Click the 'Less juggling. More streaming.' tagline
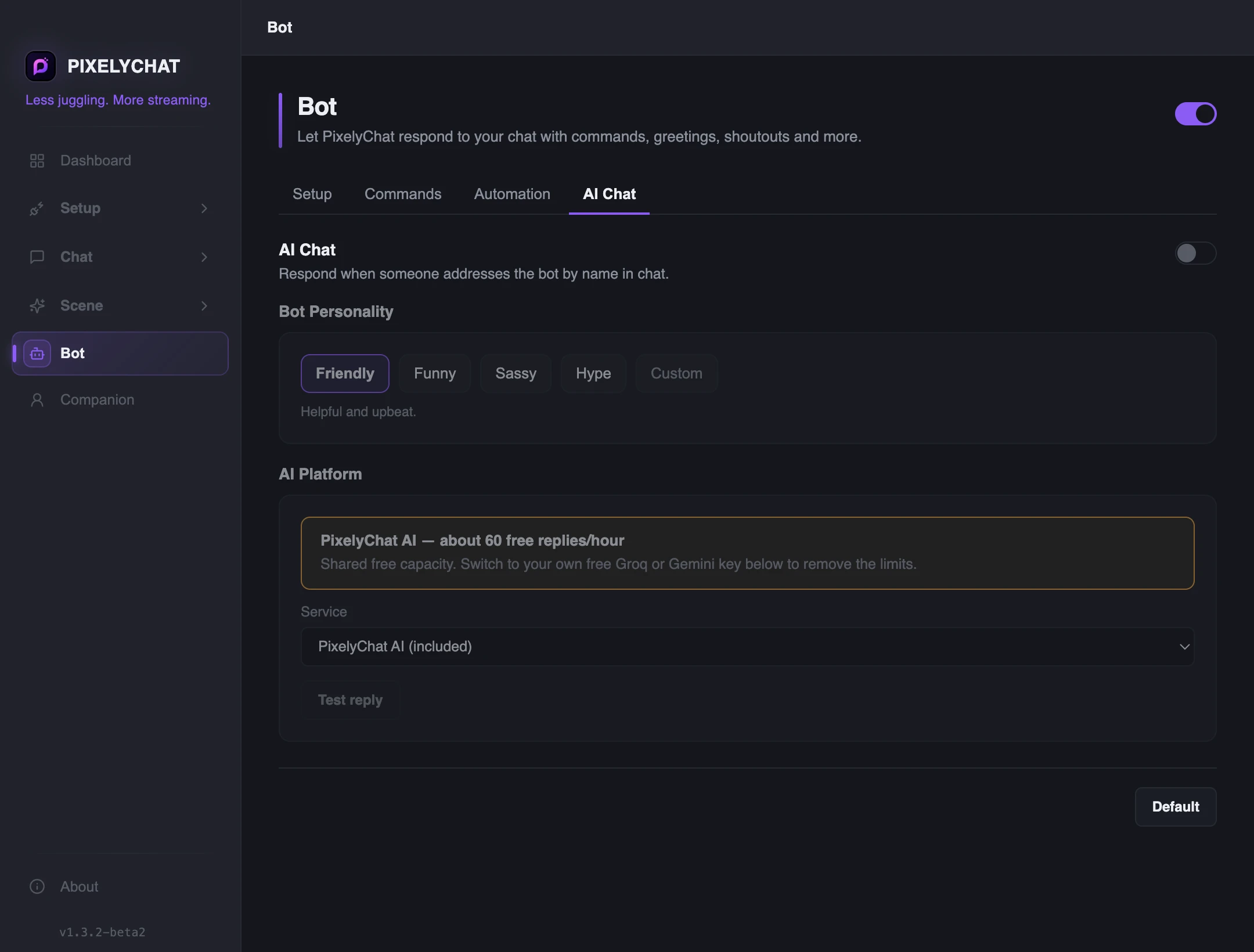 coord(118,100)
